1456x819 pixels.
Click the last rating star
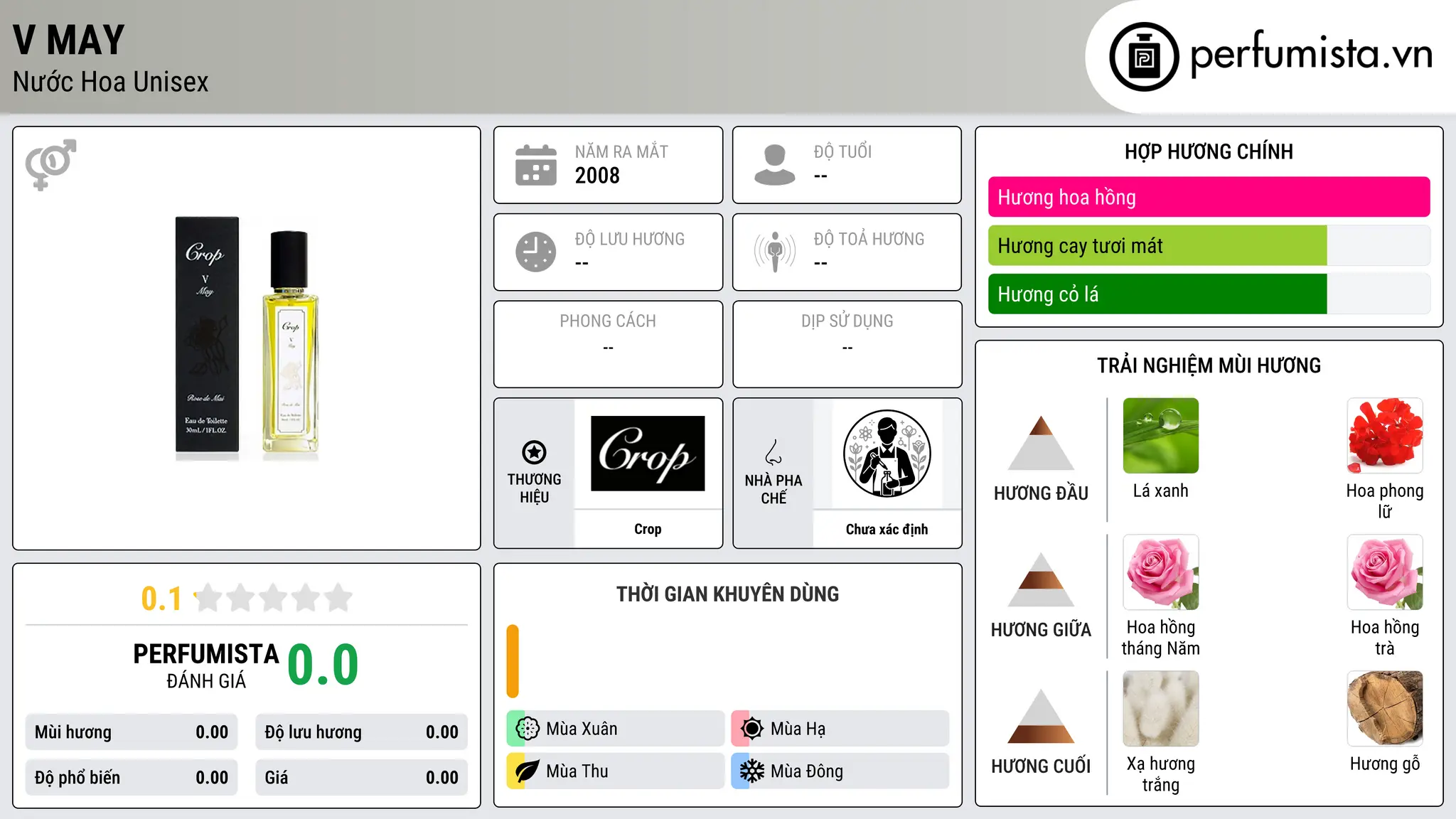[338, 598]
